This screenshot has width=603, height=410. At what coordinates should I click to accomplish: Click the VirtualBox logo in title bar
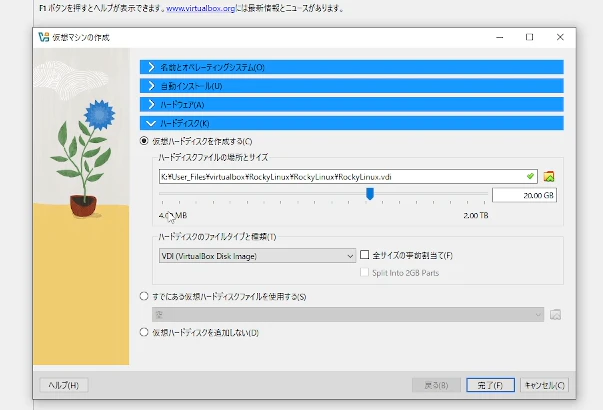(x=43, y=37)
